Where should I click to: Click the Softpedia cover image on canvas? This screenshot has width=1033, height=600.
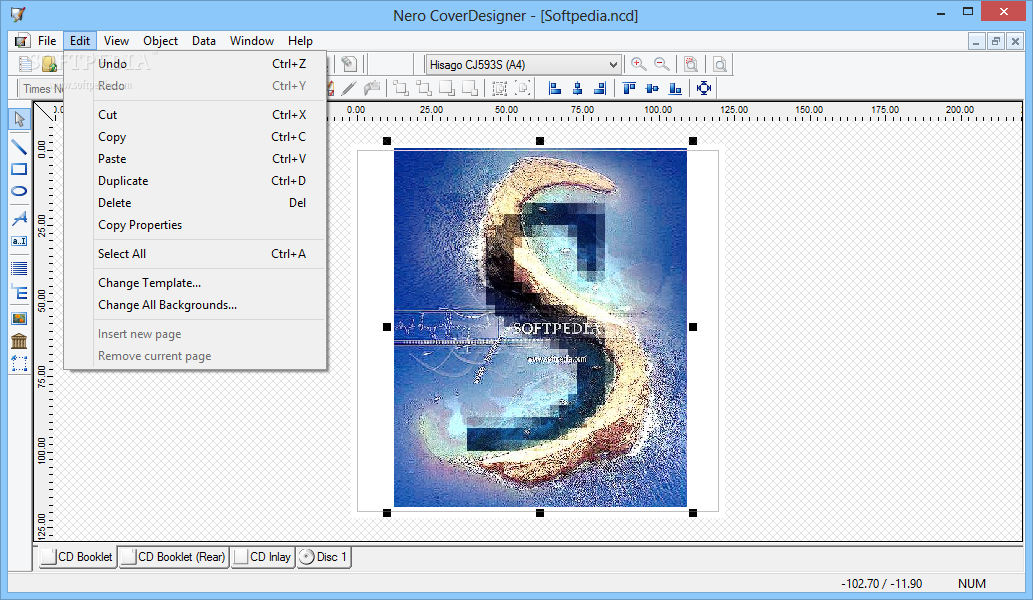tap(540, 328)
